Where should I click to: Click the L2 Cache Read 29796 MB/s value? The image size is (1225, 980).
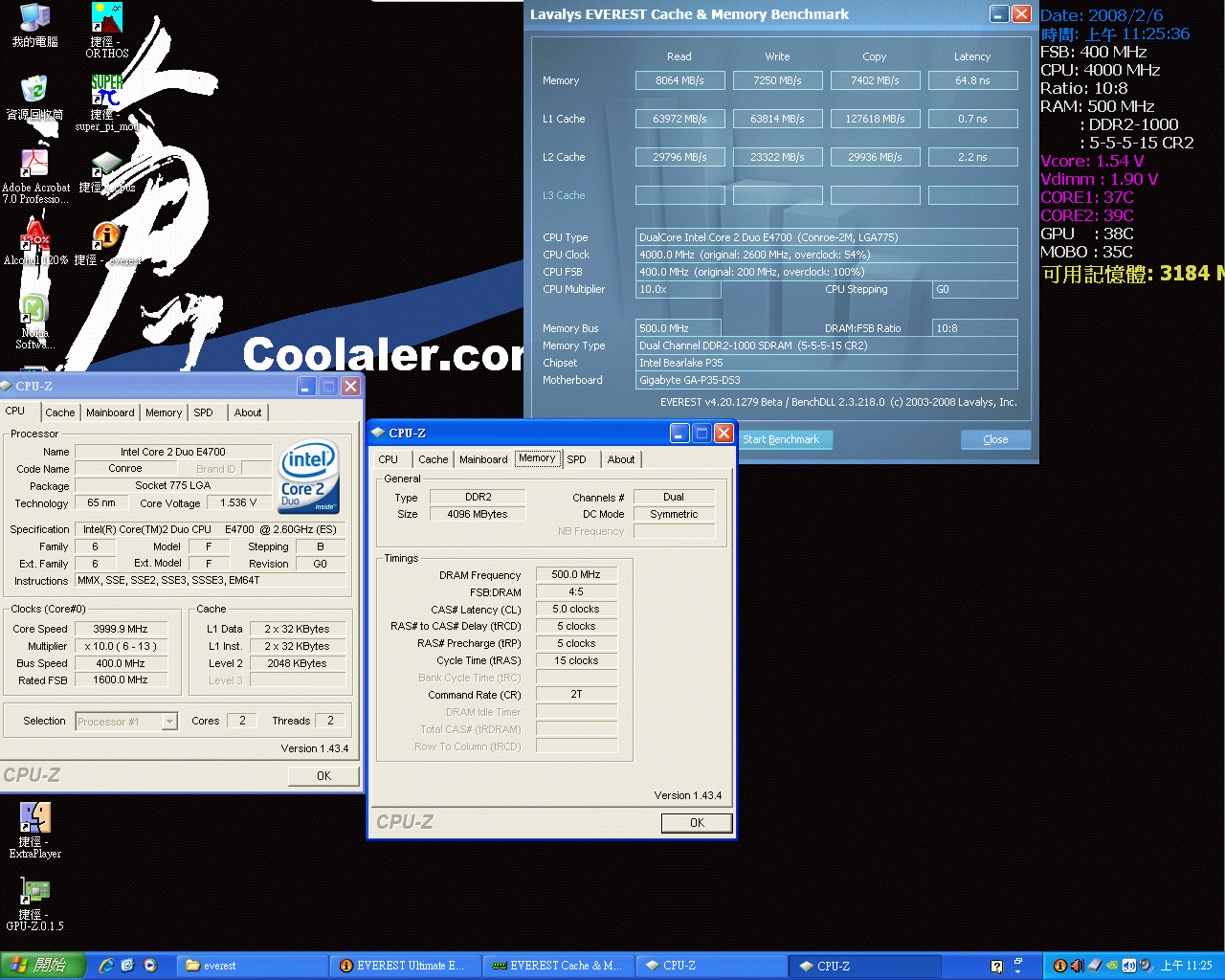[x=680, y=157]
